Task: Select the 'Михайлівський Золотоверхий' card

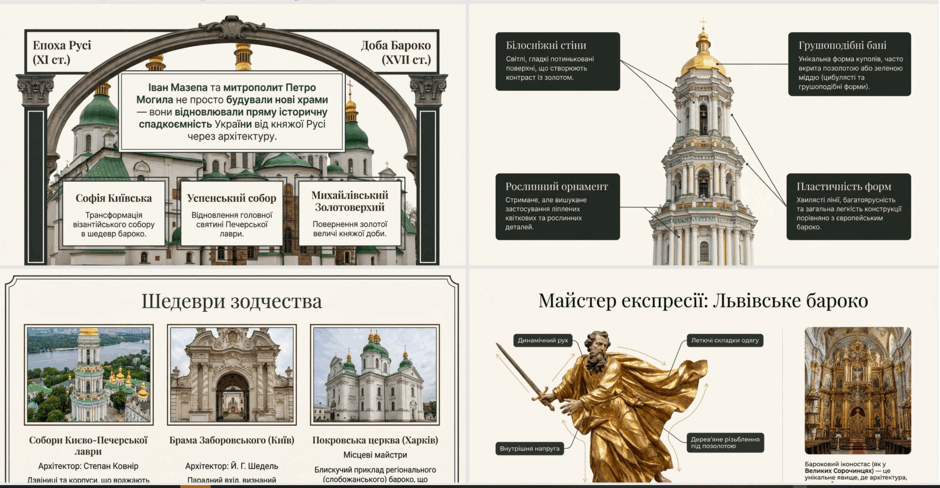Action: 350,213
